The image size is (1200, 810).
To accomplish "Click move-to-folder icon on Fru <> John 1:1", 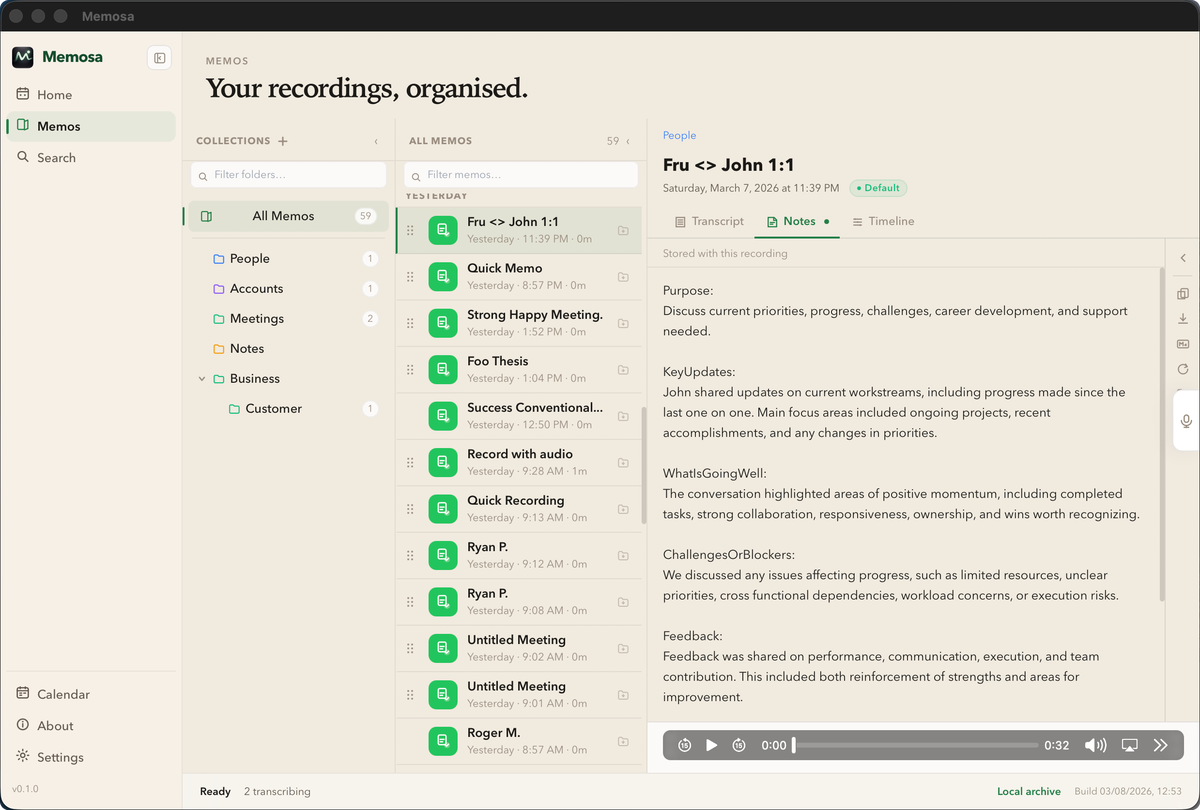I will tap(623, 231).
